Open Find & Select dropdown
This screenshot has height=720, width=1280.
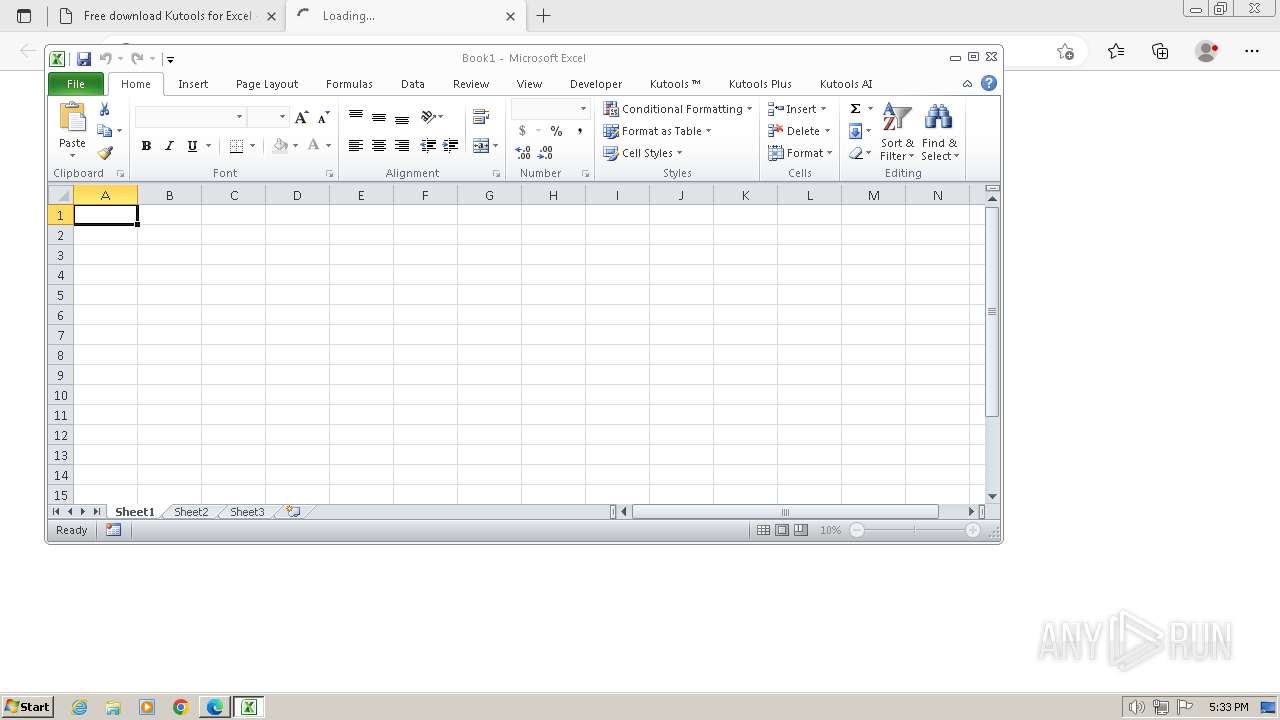pyautogui.click(x=940, y=132)
